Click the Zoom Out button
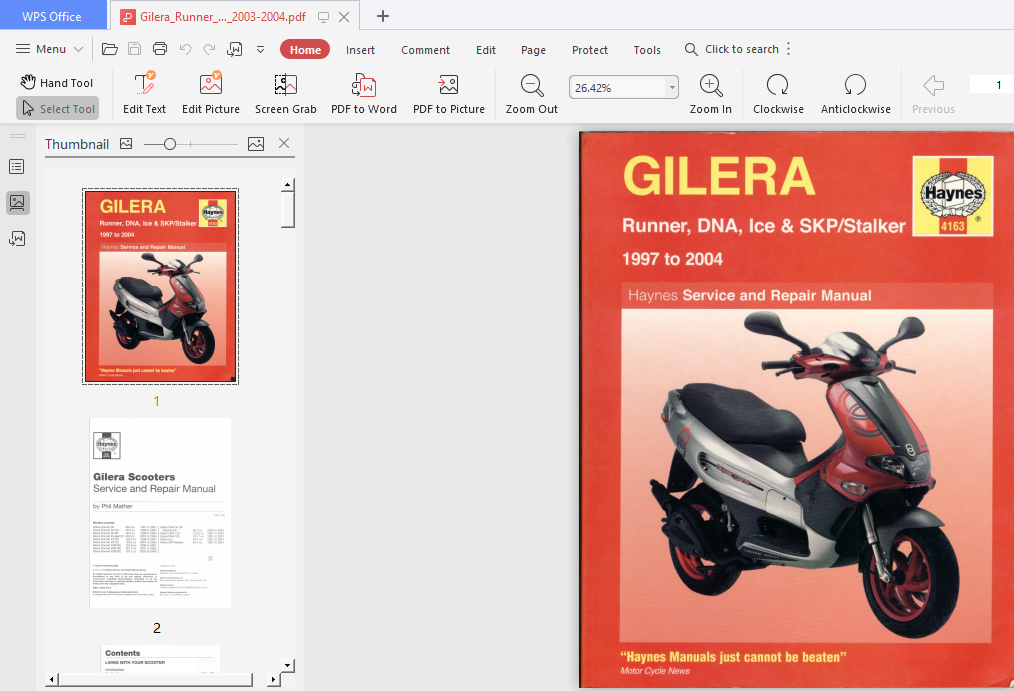The width and height of the screenshot is (1014, 691). tap(532, 94)
